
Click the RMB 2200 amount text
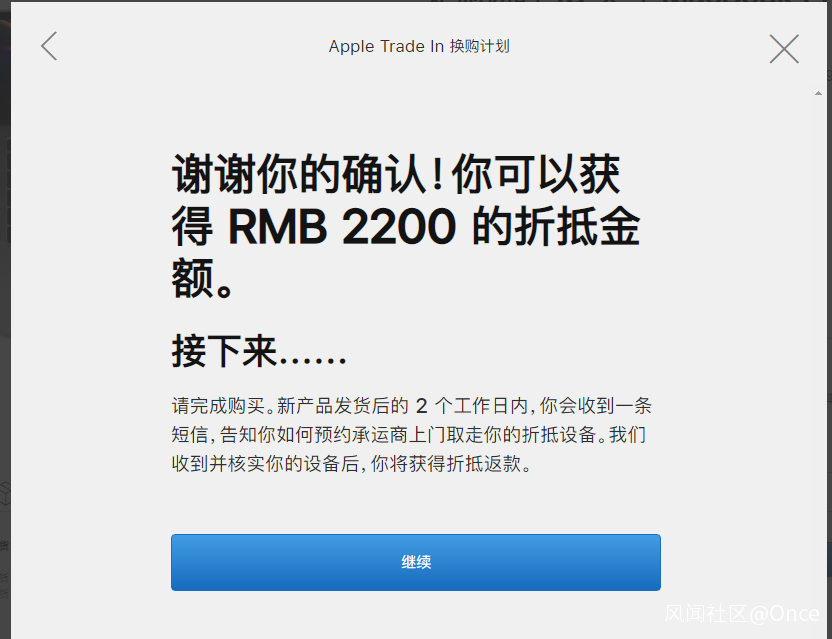(x=342, y=227)
